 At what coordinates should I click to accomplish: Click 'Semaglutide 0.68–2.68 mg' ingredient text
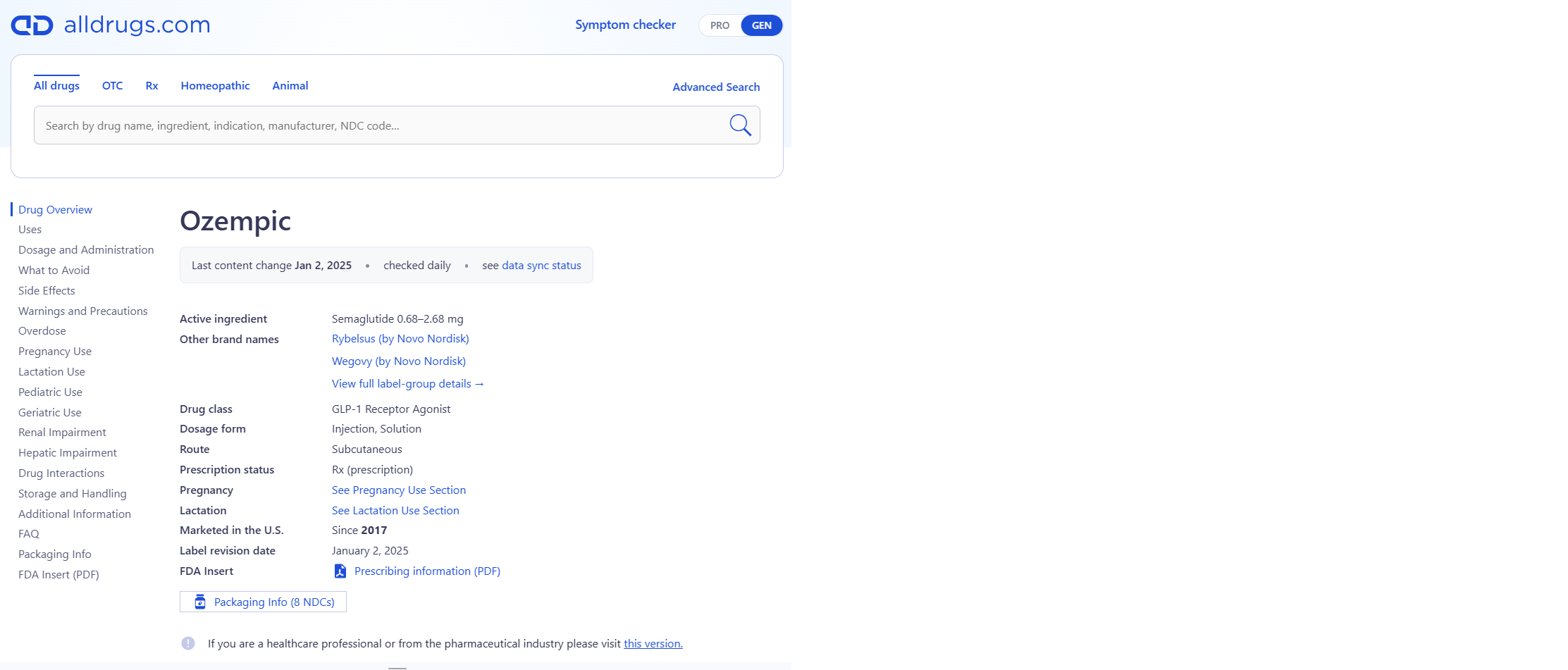click(397, 319)
